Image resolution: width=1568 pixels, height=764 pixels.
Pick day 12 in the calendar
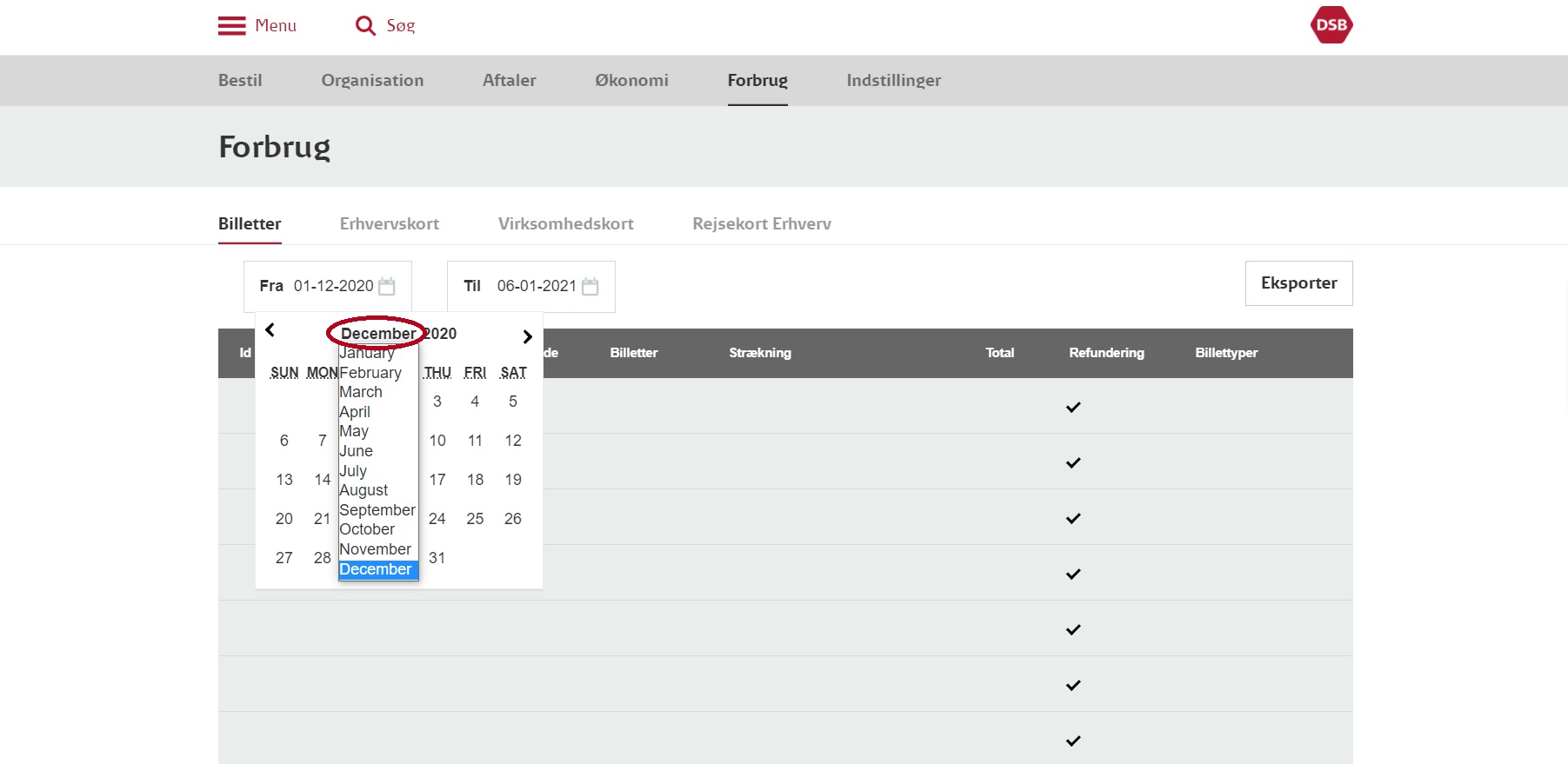(513, 441)
